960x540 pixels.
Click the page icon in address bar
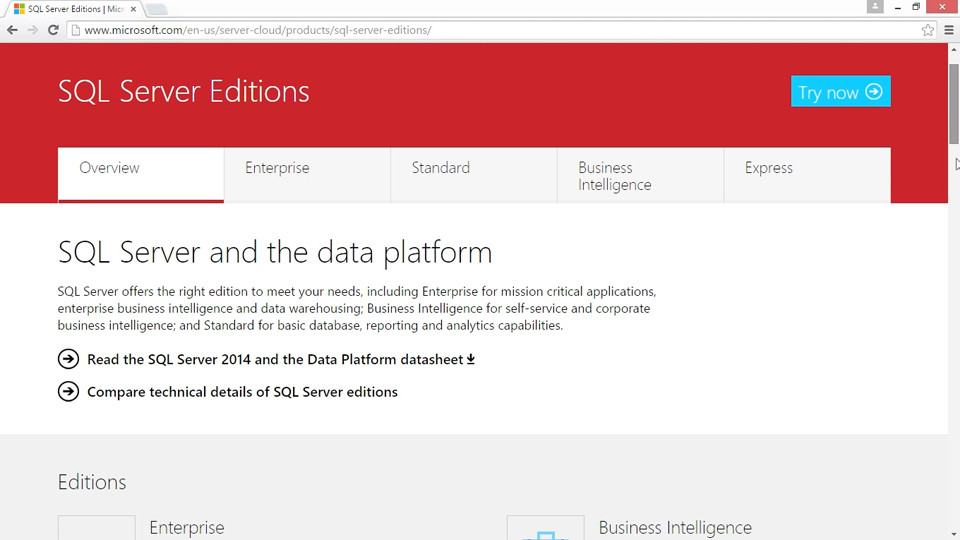tap(76, 30)
